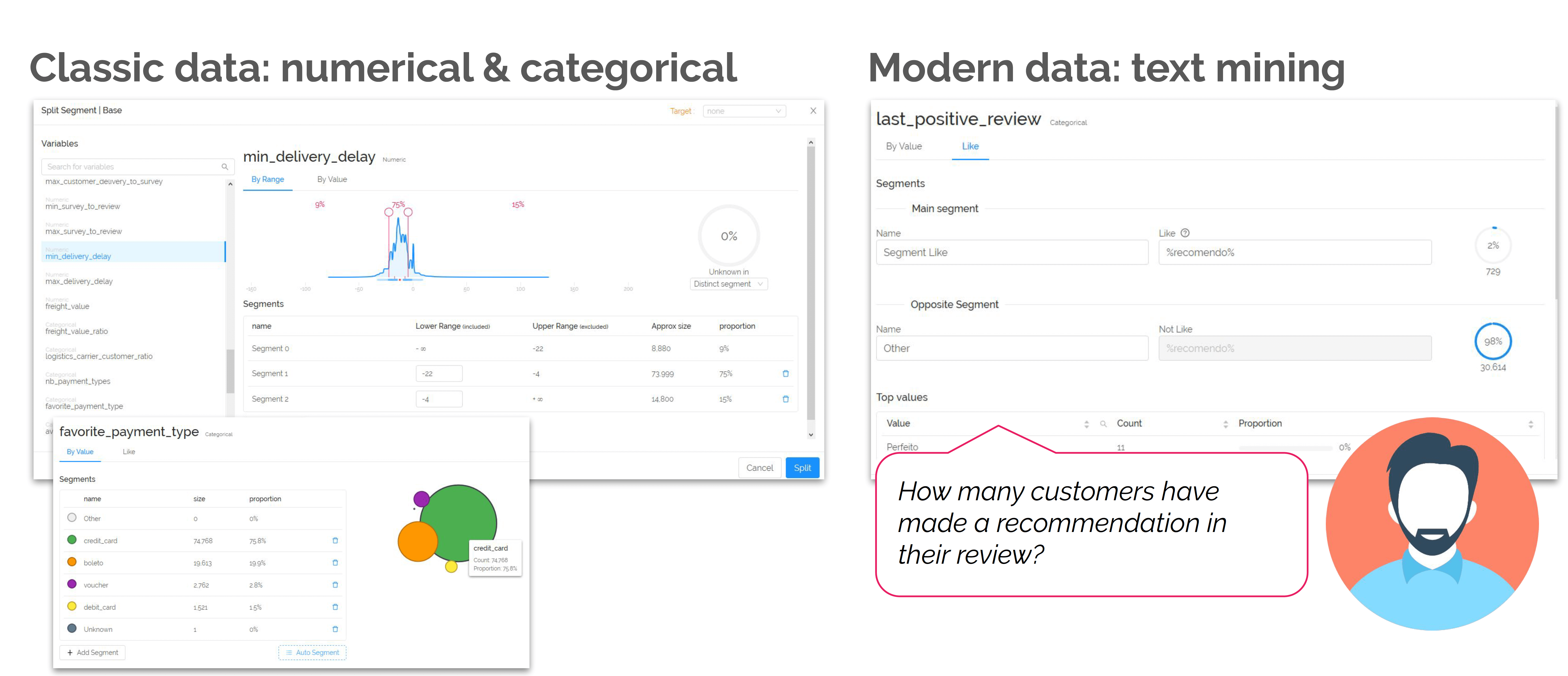Viewport: 1568px width, 676px height.
Task: Open By Value tab in favorite_payment_type panel
Action: pos(80,452)
